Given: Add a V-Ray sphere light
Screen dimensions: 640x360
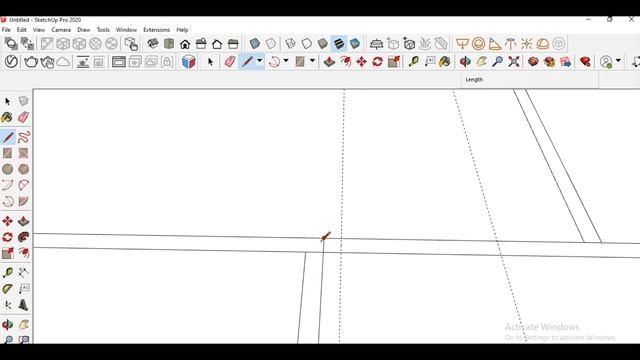Looking at the screenshot, I should [x=478, y=44].
